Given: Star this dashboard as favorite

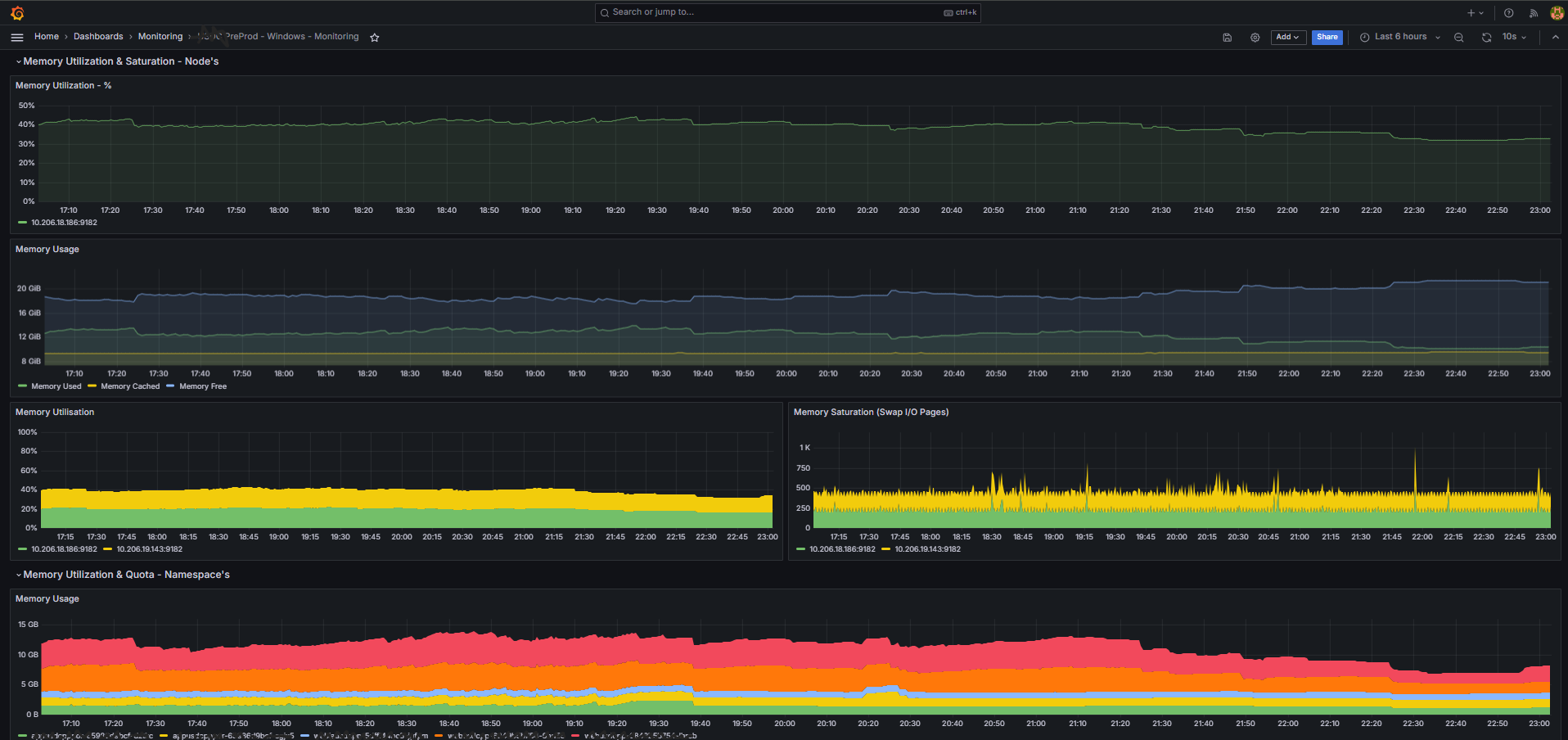Looking at the screenshot, I should coord(375,38).
